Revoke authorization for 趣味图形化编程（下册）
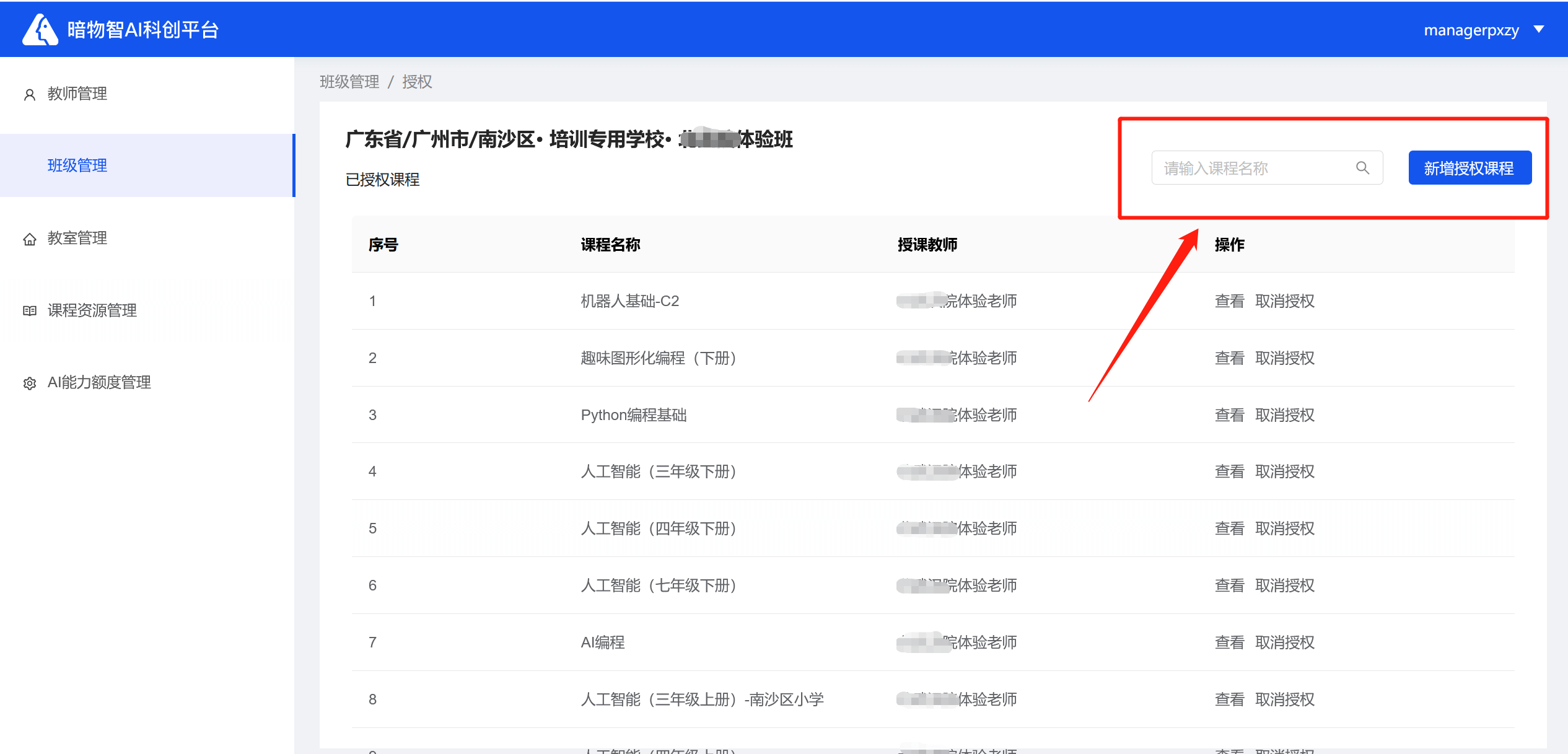Screen dimensions: 1568x754 tap(1284, 358)
